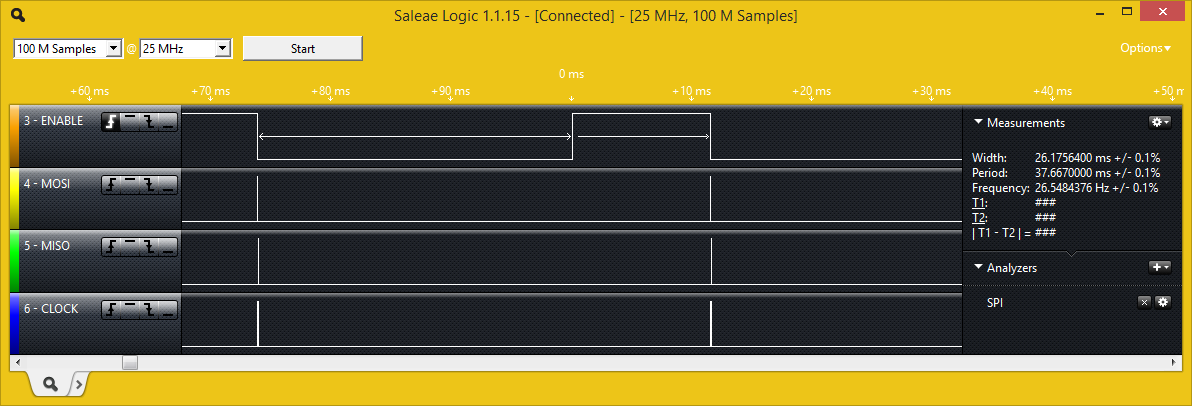
Task: Click the orange ENABLE channel color bar
Action: point(14,136)
